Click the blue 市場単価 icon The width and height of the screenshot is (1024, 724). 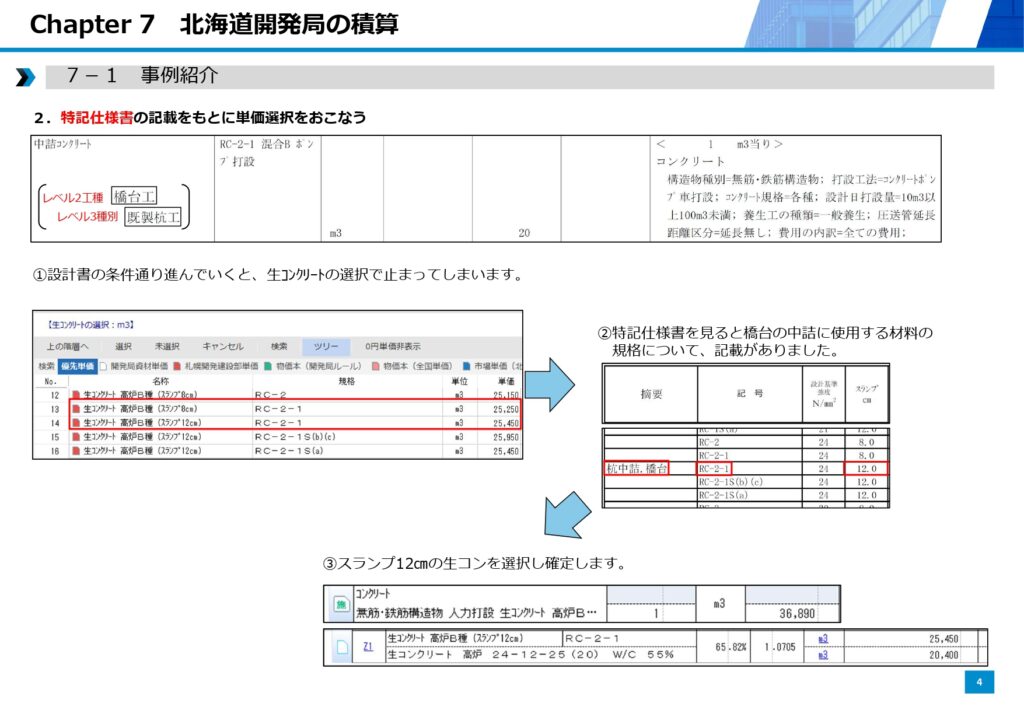[466, 366]
